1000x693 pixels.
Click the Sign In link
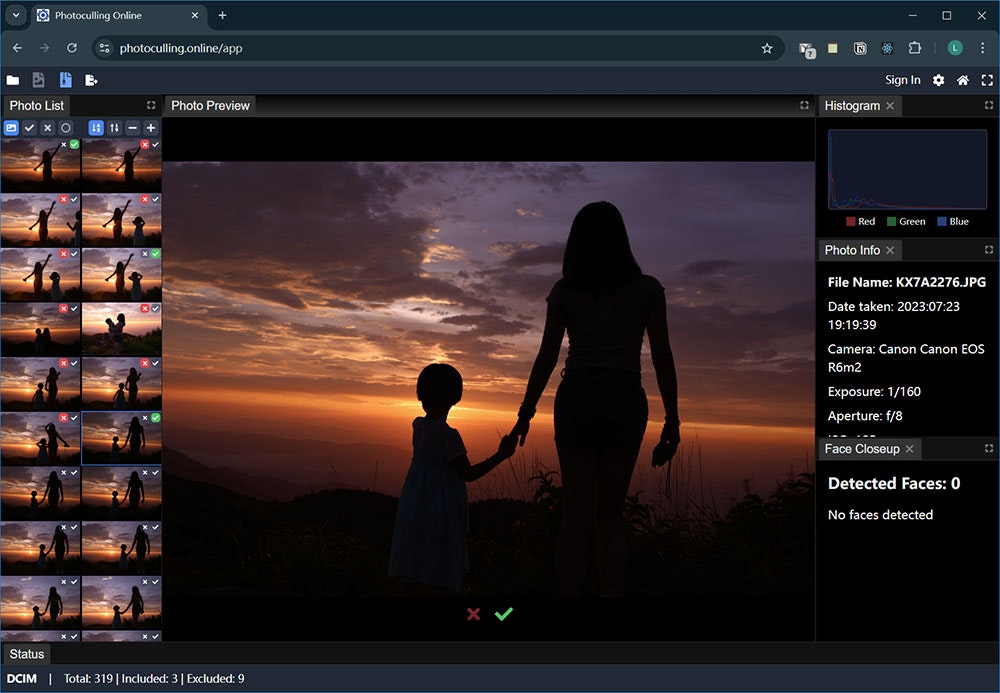click(x=902, y=80)
